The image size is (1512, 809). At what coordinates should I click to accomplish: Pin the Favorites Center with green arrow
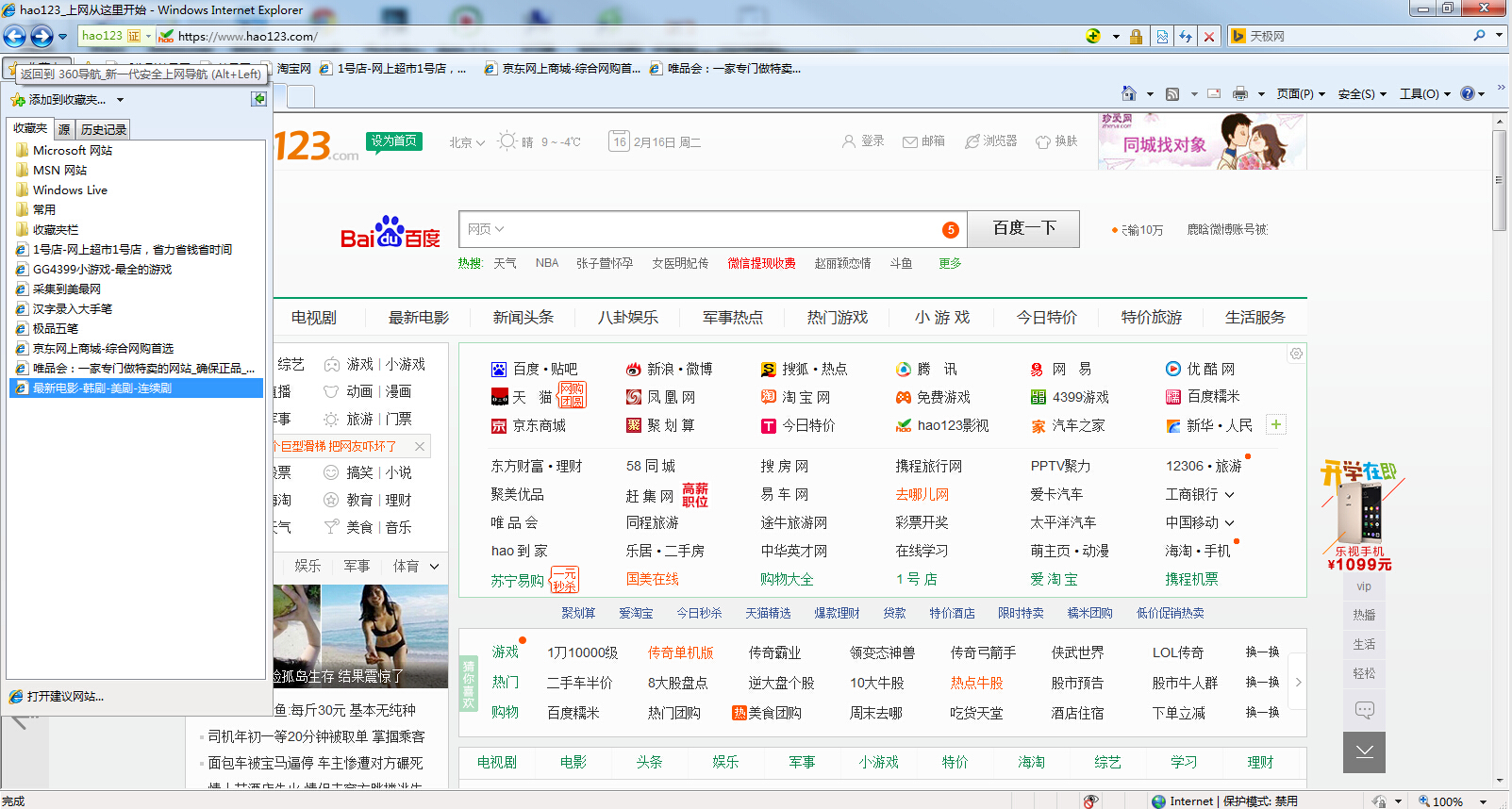pos(258,99)
